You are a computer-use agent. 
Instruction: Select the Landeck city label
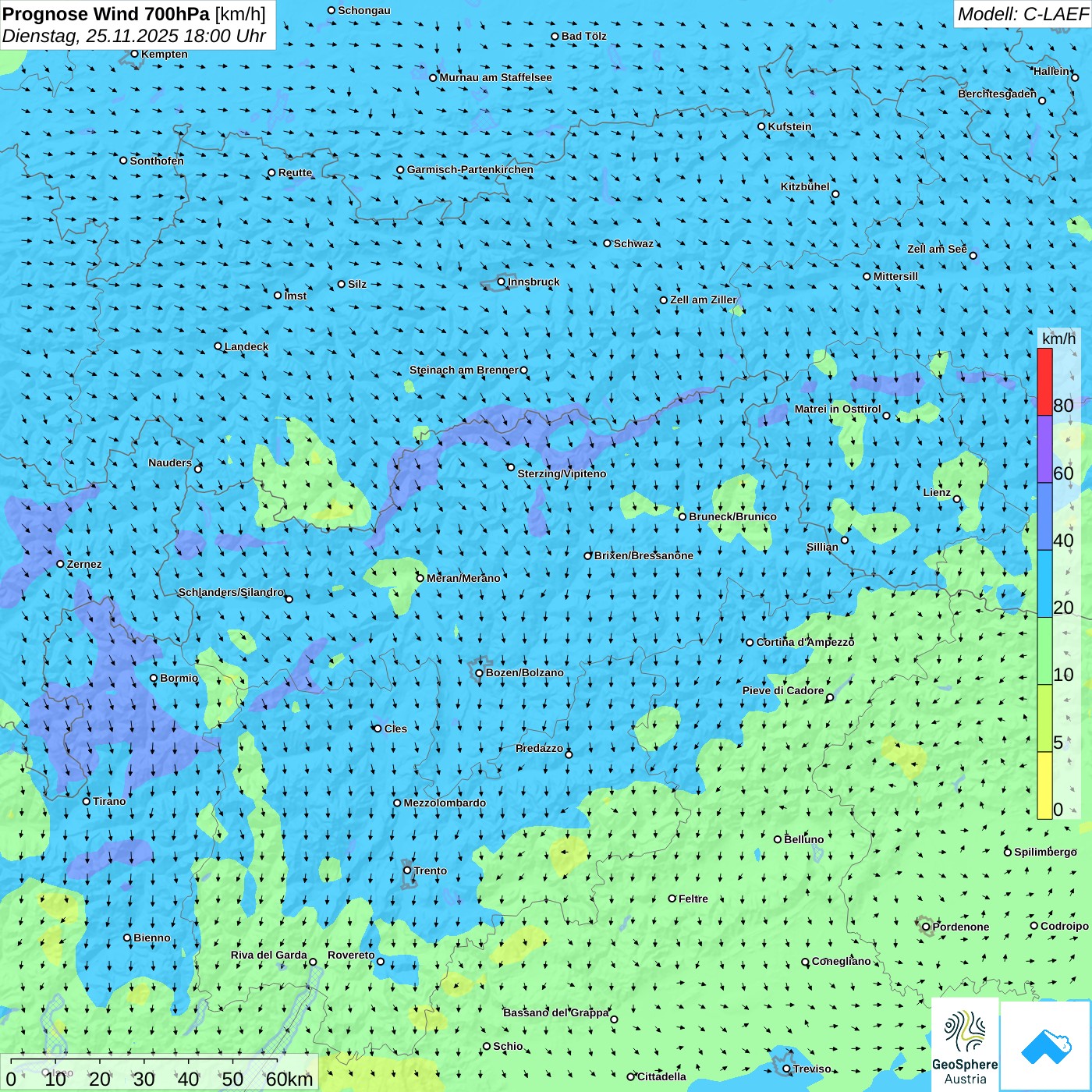246,346
